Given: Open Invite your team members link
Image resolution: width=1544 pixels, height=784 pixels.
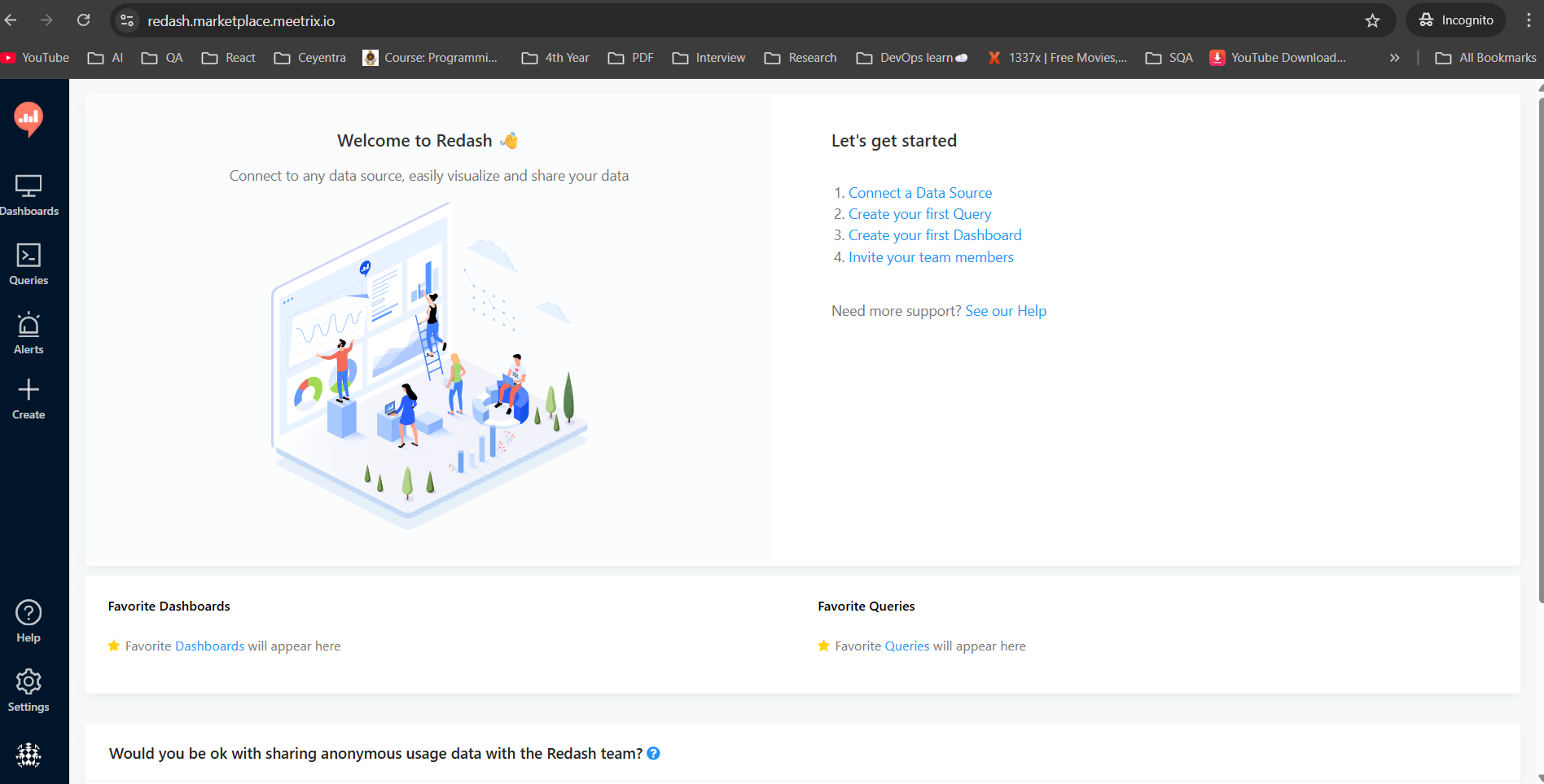Looking at the screenshot, I should pos(931,257).
